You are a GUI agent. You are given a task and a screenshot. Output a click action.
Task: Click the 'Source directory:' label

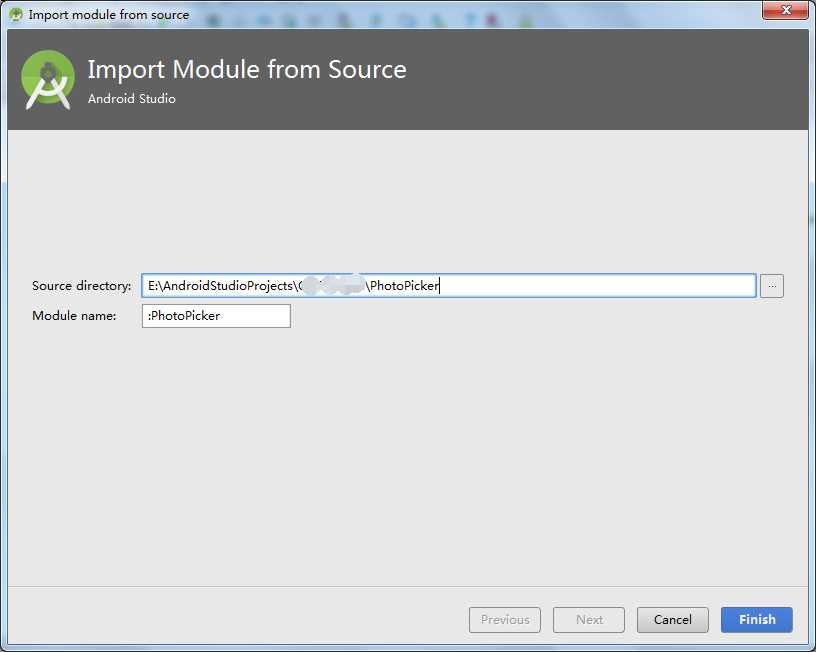[82, 286]
